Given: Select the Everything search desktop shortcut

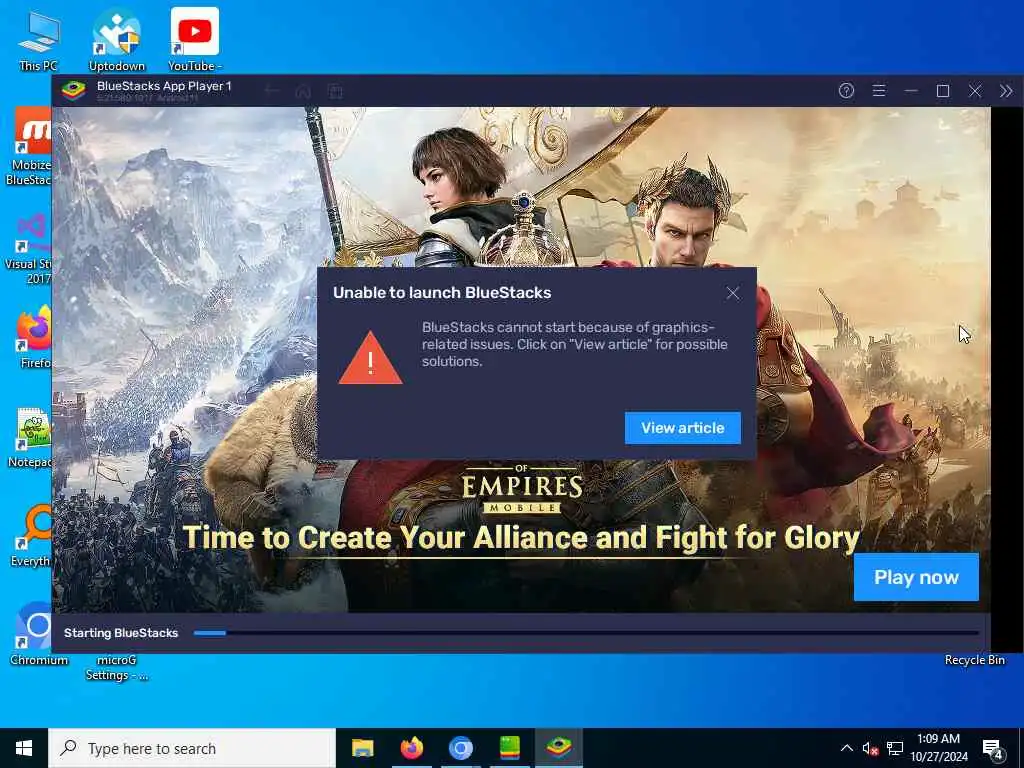Looking at the screenshot, I should (31, 536).
